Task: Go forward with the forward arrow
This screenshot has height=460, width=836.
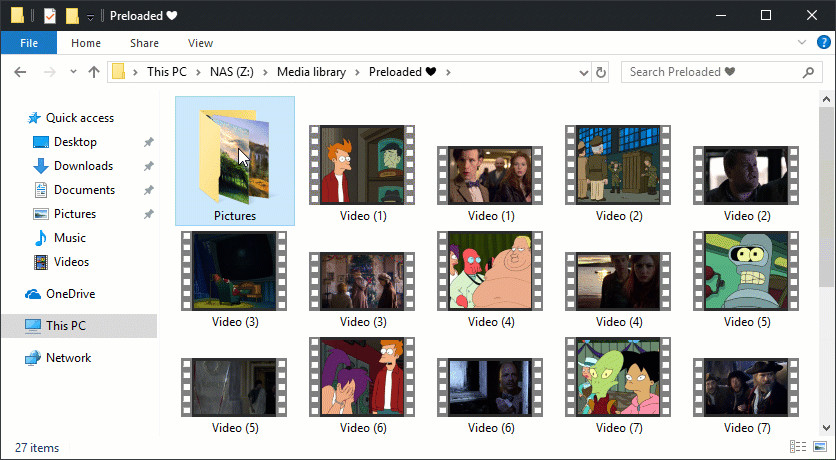Action: pos(50,72)
